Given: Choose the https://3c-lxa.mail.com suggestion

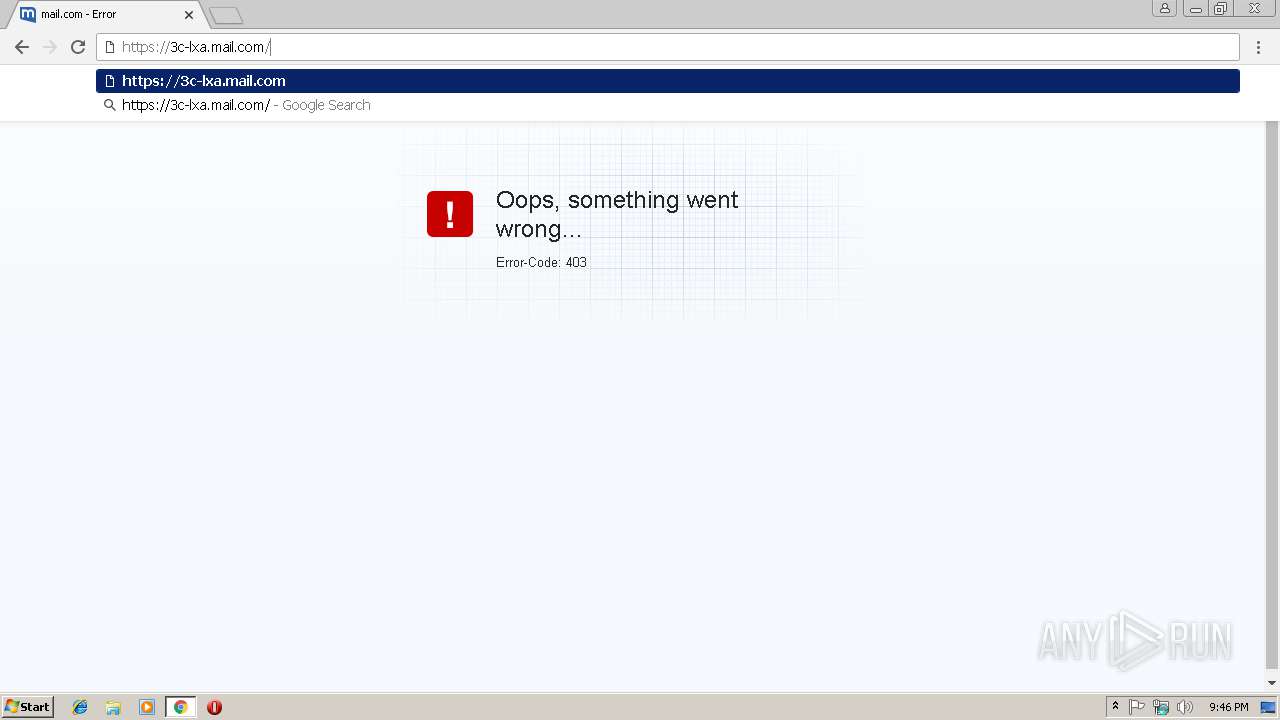Looking at the screenshot, I should (x=668, y=81).
